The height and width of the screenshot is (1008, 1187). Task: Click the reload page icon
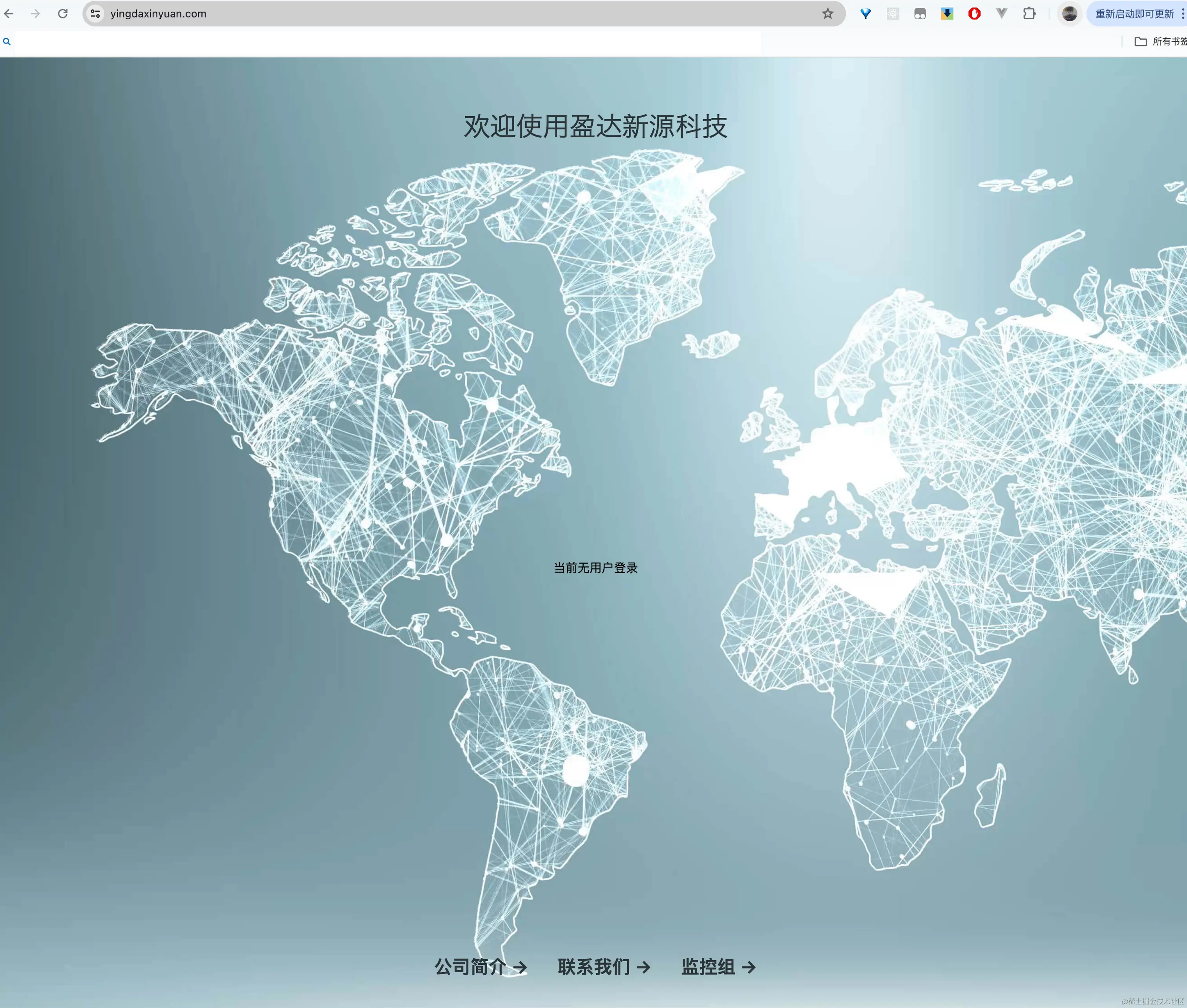tap(63, 13)
